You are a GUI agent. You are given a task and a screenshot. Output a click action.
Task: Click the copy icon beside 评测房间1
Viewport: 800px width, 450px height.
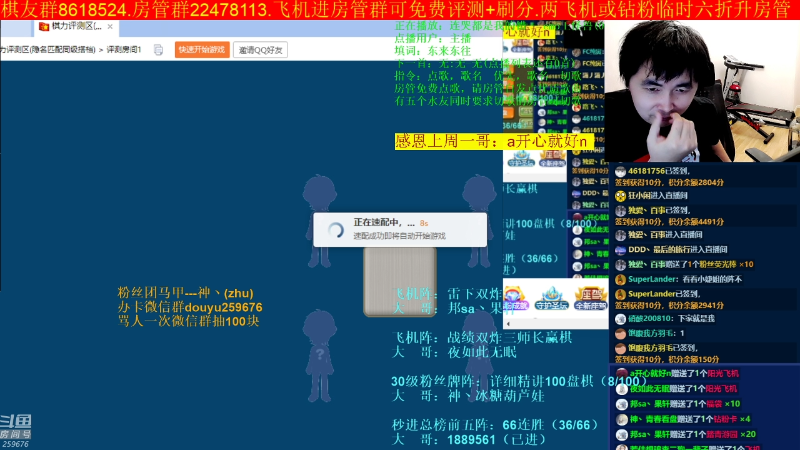pyautogui.click(x=158, y=49)
